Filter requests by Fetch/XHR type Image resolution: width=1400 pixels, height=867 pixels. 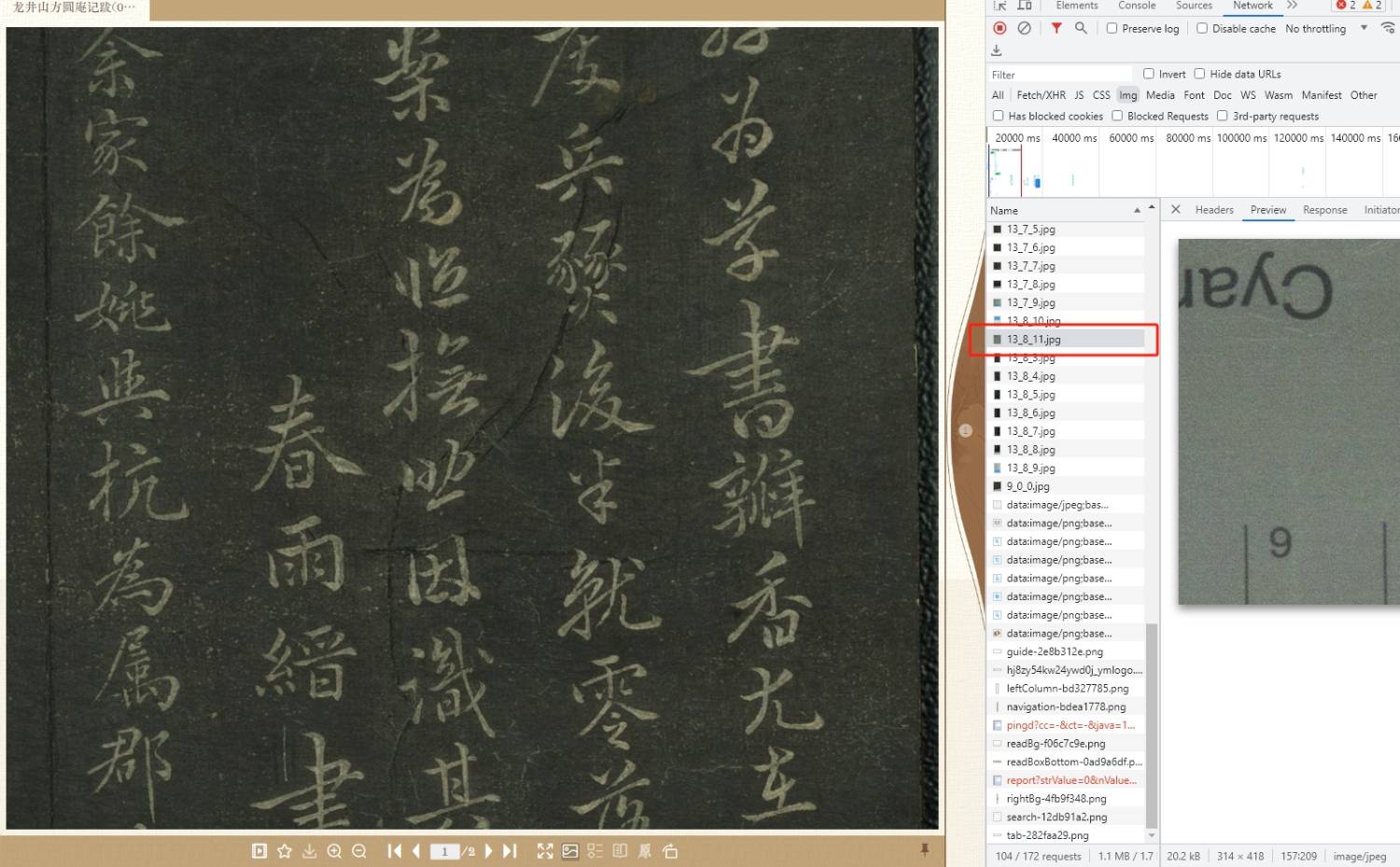click(x=1041, y=95)
